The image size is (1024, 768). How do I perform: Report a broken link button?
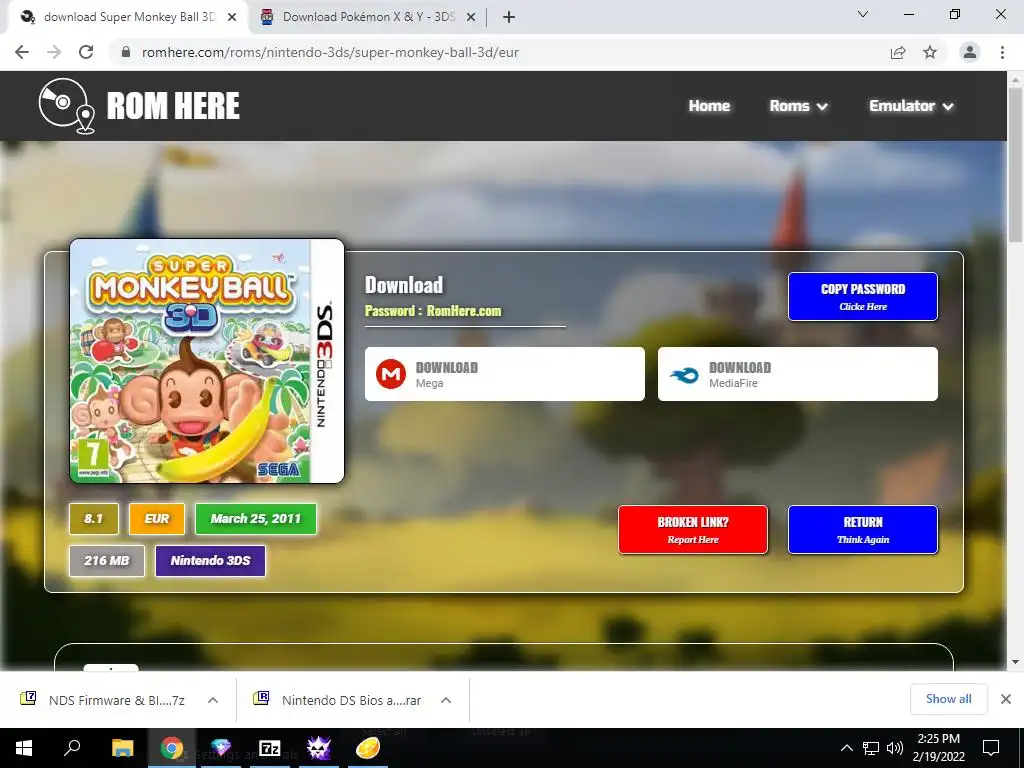693,530
